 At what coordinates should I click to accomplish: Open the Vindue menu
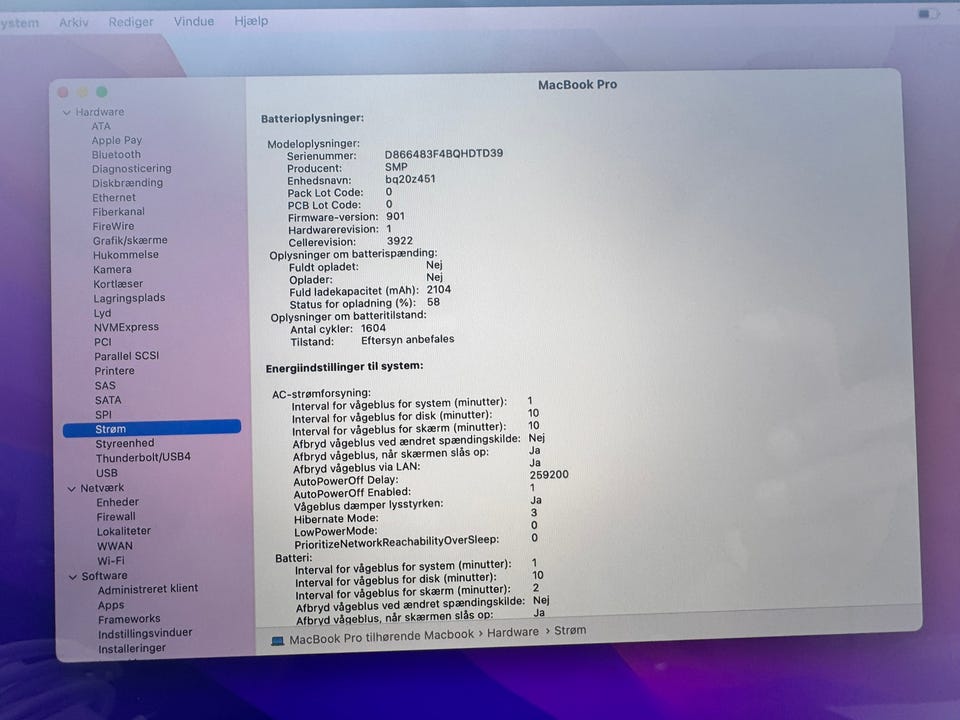193,21
